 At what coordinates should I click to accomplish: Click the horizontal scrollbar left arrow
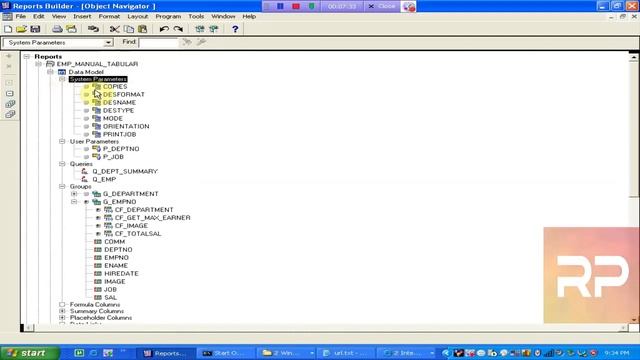tap(29, 327)
